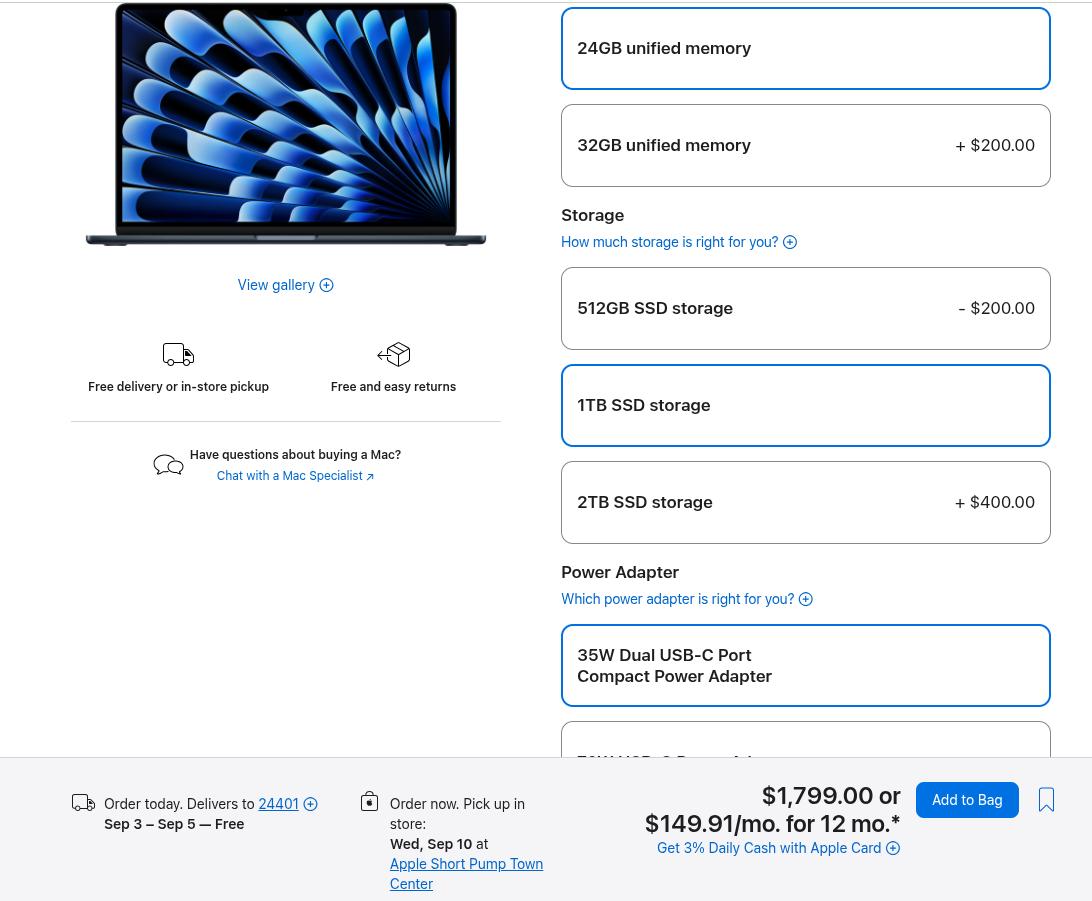Click Have questions about buying a Mac text
Screen dimensions: 1092x901
coord(295,455)
